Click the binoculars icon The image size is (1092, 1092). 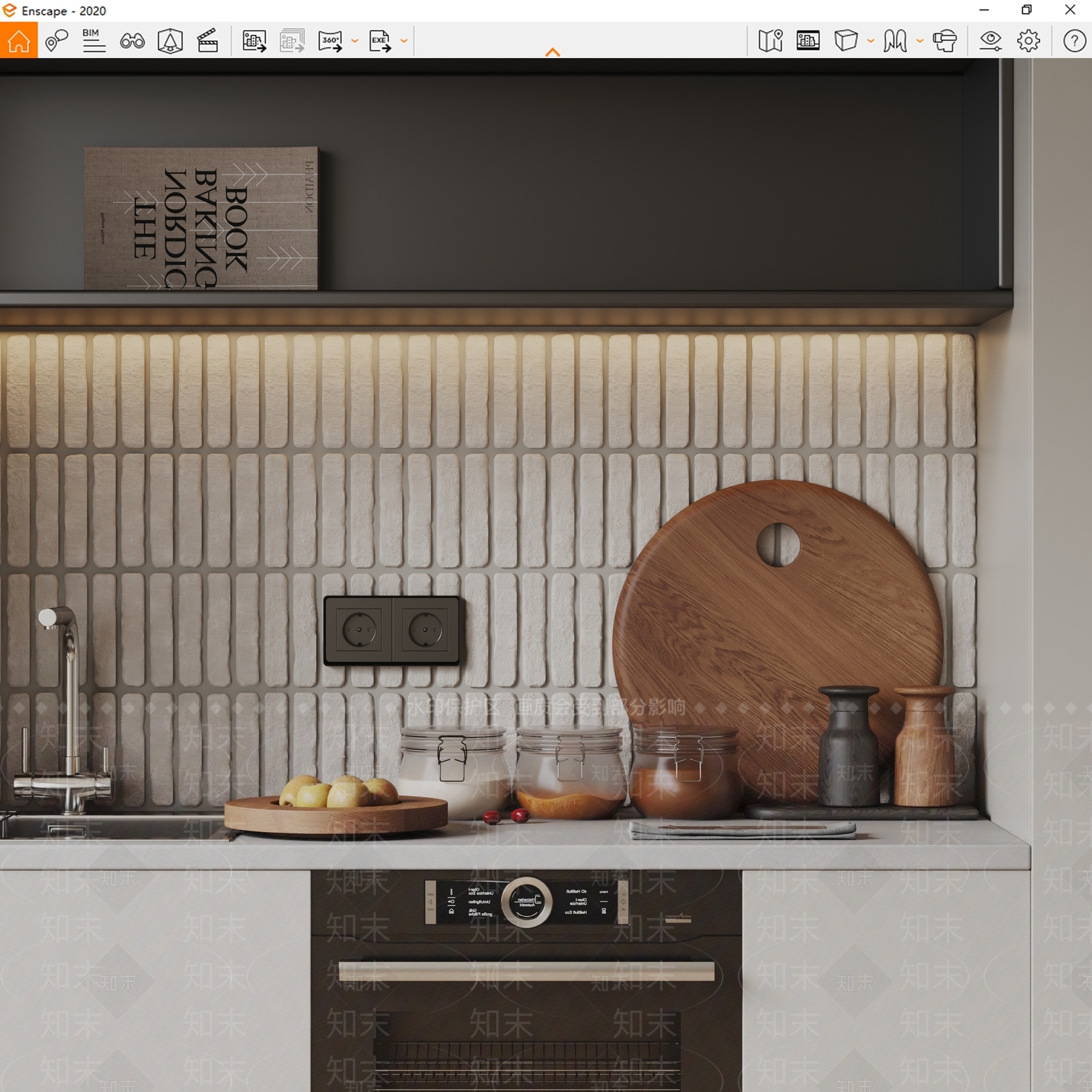[132, 41]
